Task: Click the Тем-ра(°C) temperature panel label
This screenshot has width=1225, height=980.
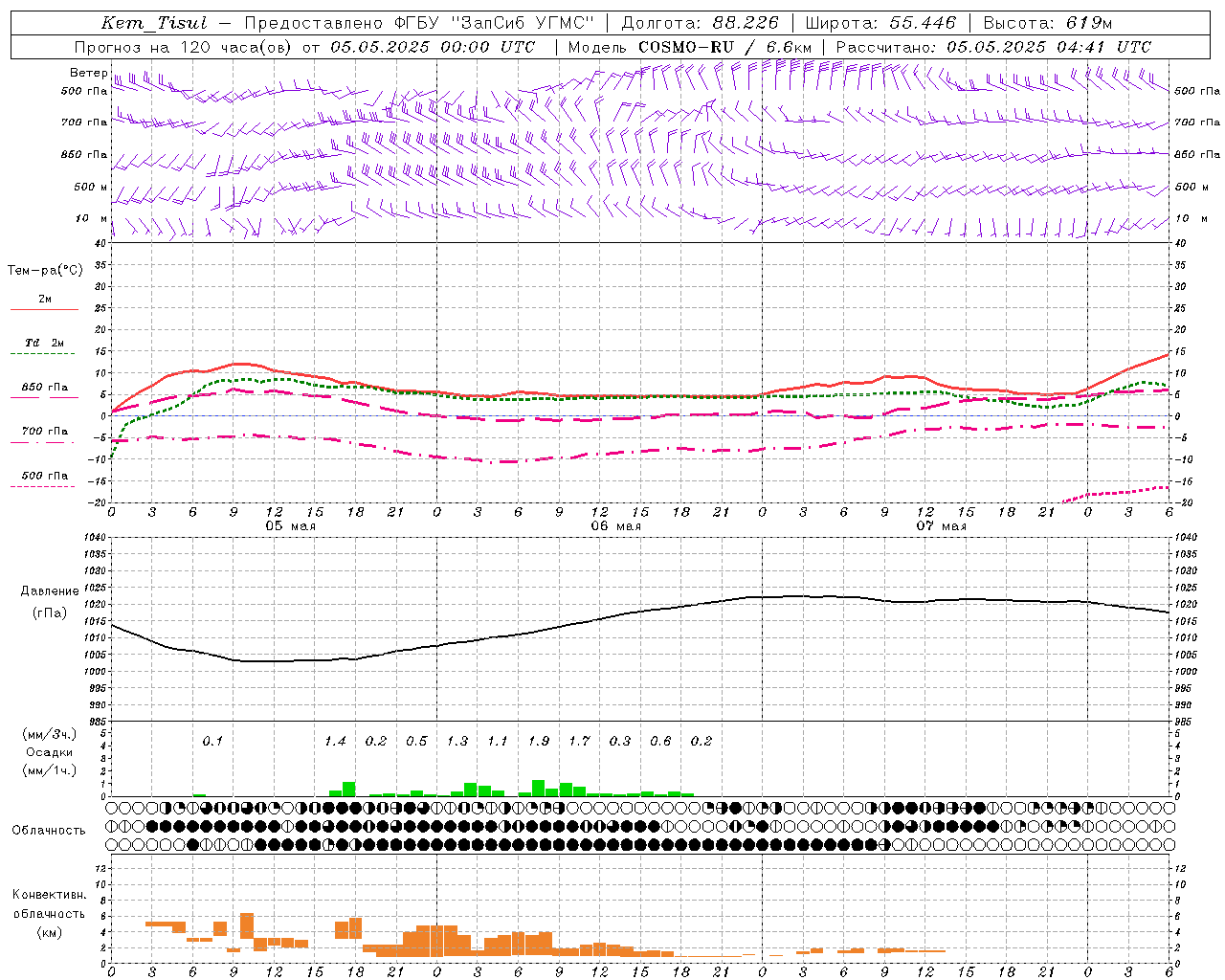Action: pyautogui.click(x=45, y=271)
